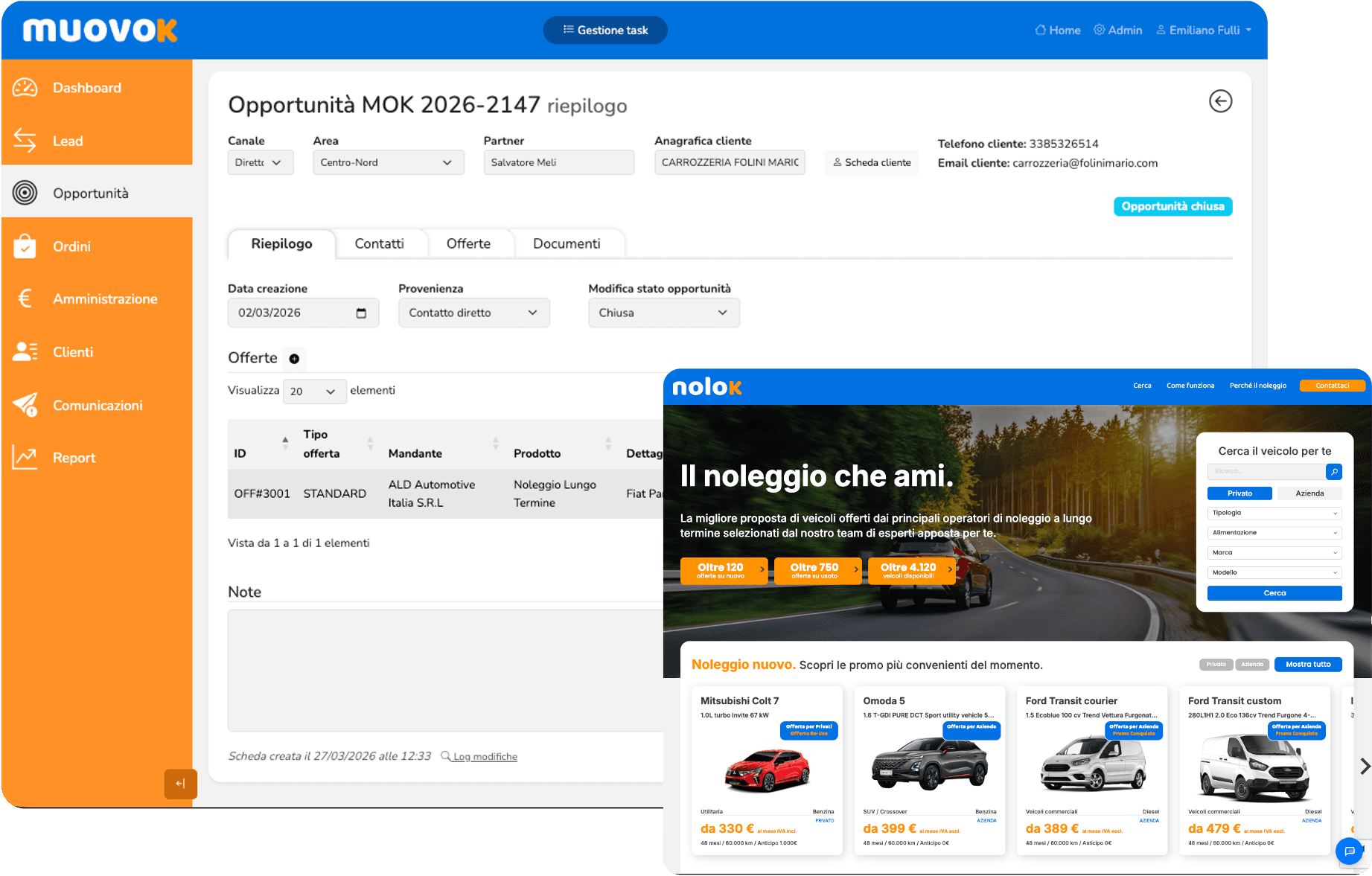Click inside the Note text area
The image size is (1372, 876).
pyautogui.click(x=445, y=670)
